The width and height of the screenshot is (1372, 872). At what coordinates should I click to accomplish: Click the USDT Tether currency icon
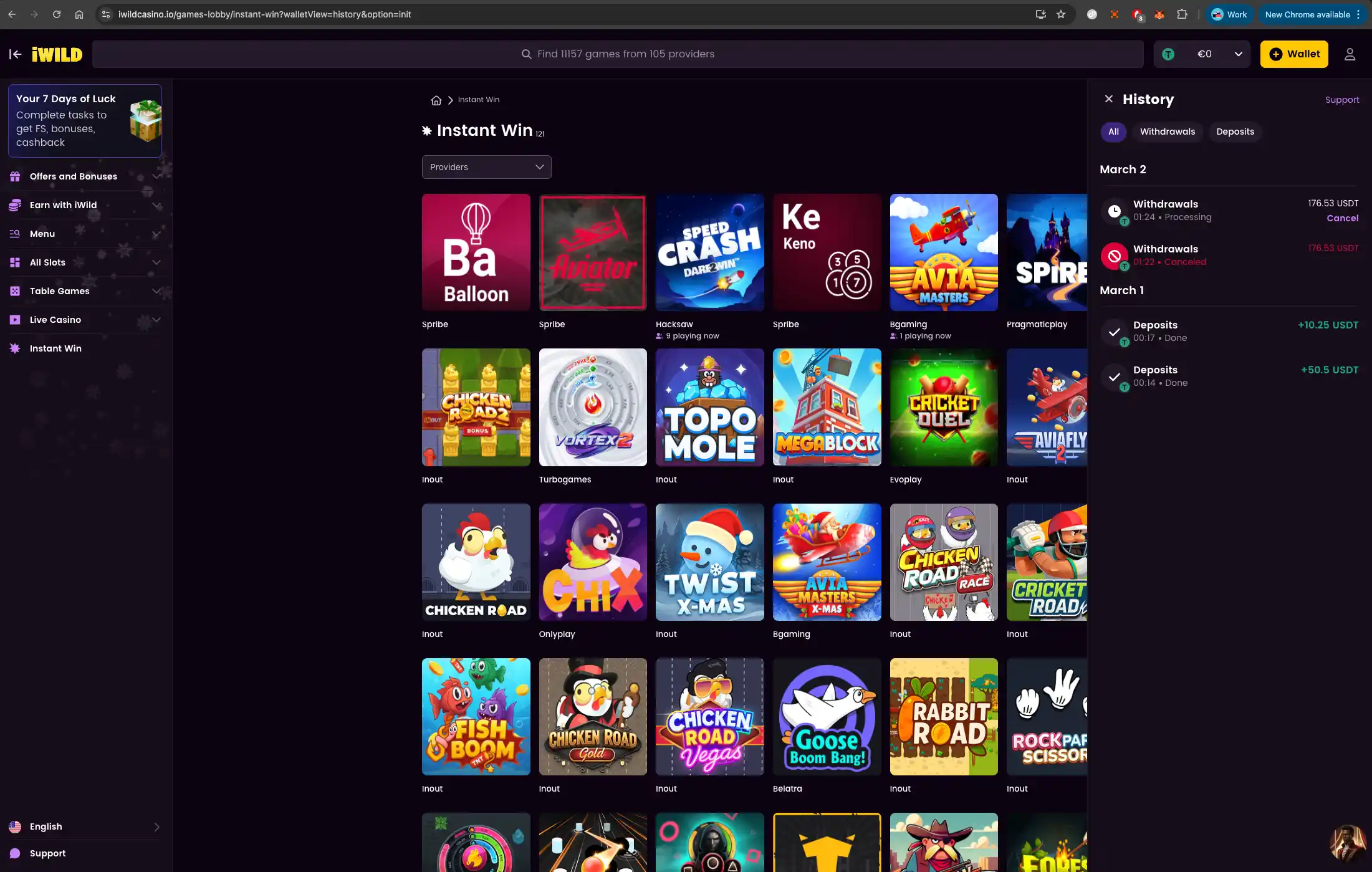(x=1168, y=54)
